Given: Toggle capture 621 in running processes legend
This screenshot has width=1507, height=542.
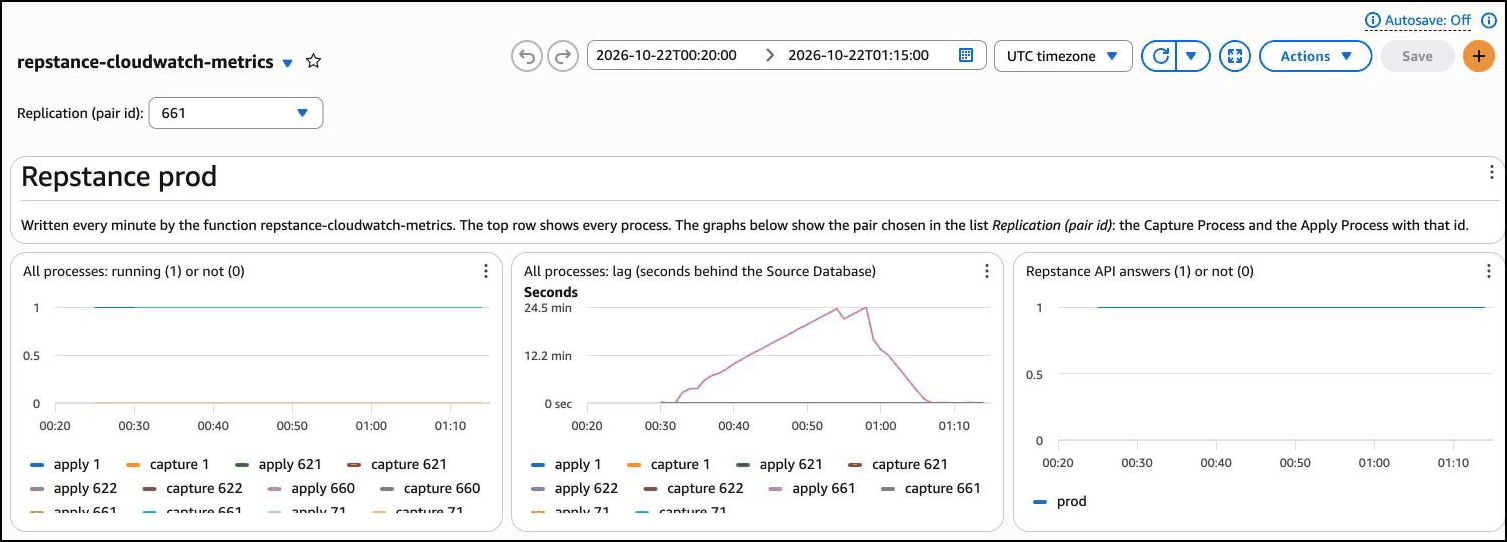Looking at the screenshot, I should [x=396, y=464].
